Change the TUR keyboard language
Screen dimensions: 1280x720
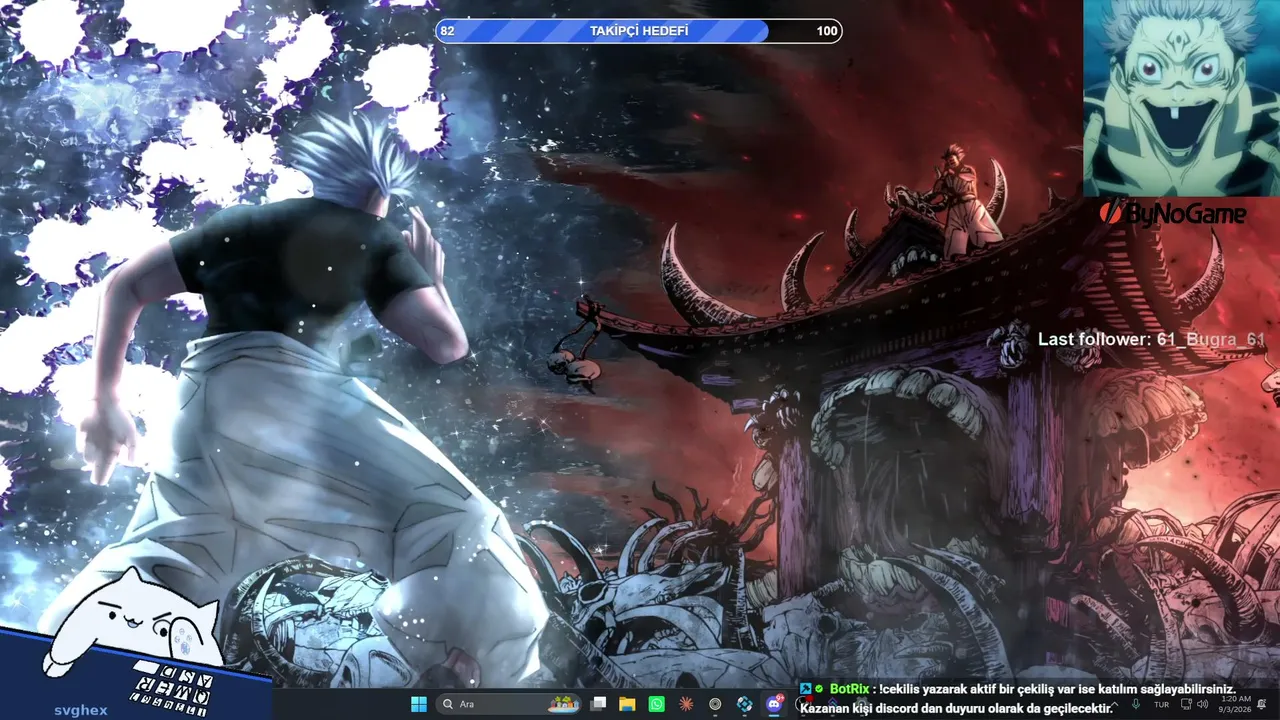point(1162,704)
